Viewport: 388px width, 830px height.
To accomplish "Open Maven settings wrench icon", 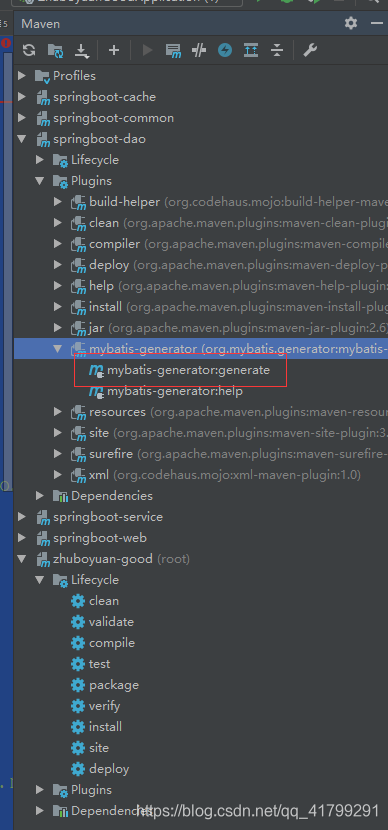I will click(x=309, y=50).
